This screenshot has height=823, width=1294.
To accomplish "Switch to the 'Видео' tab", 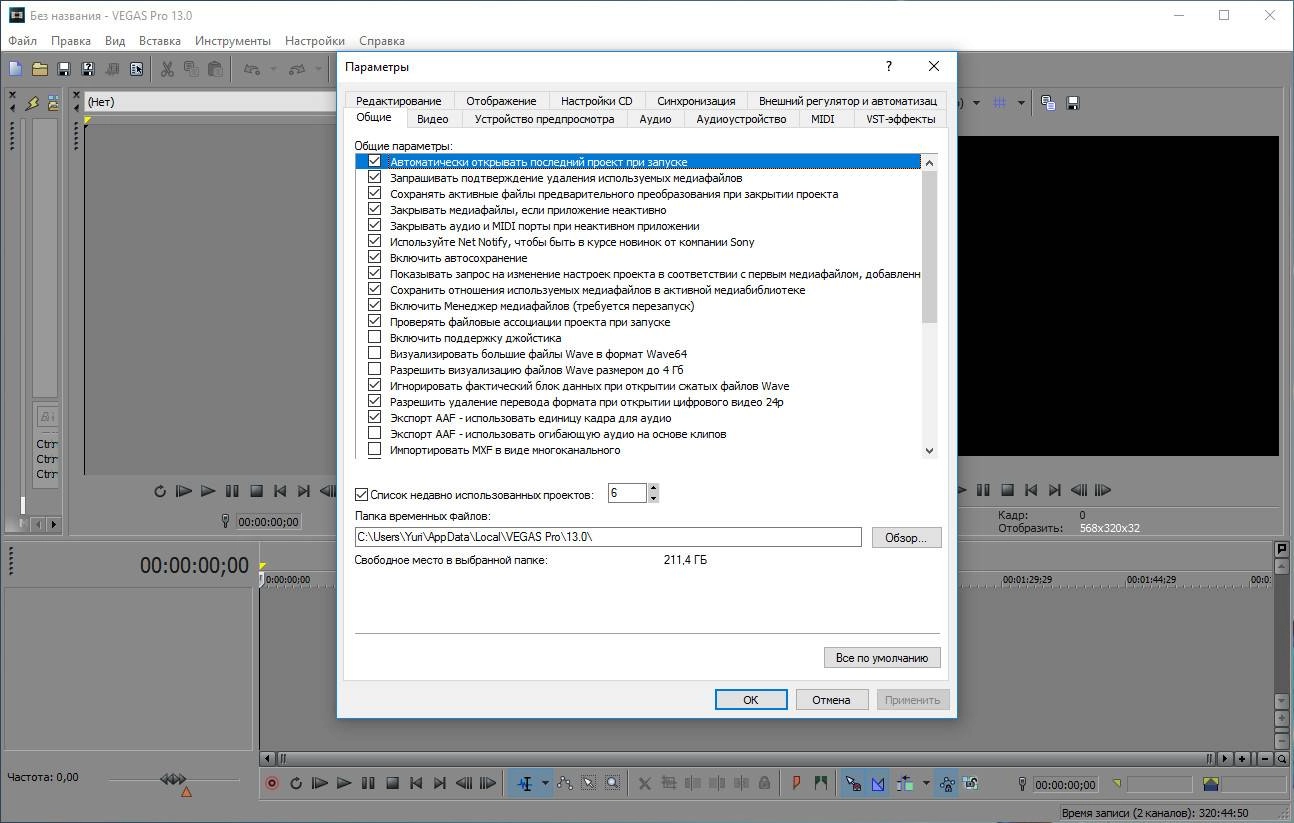I will click(432, 119).
